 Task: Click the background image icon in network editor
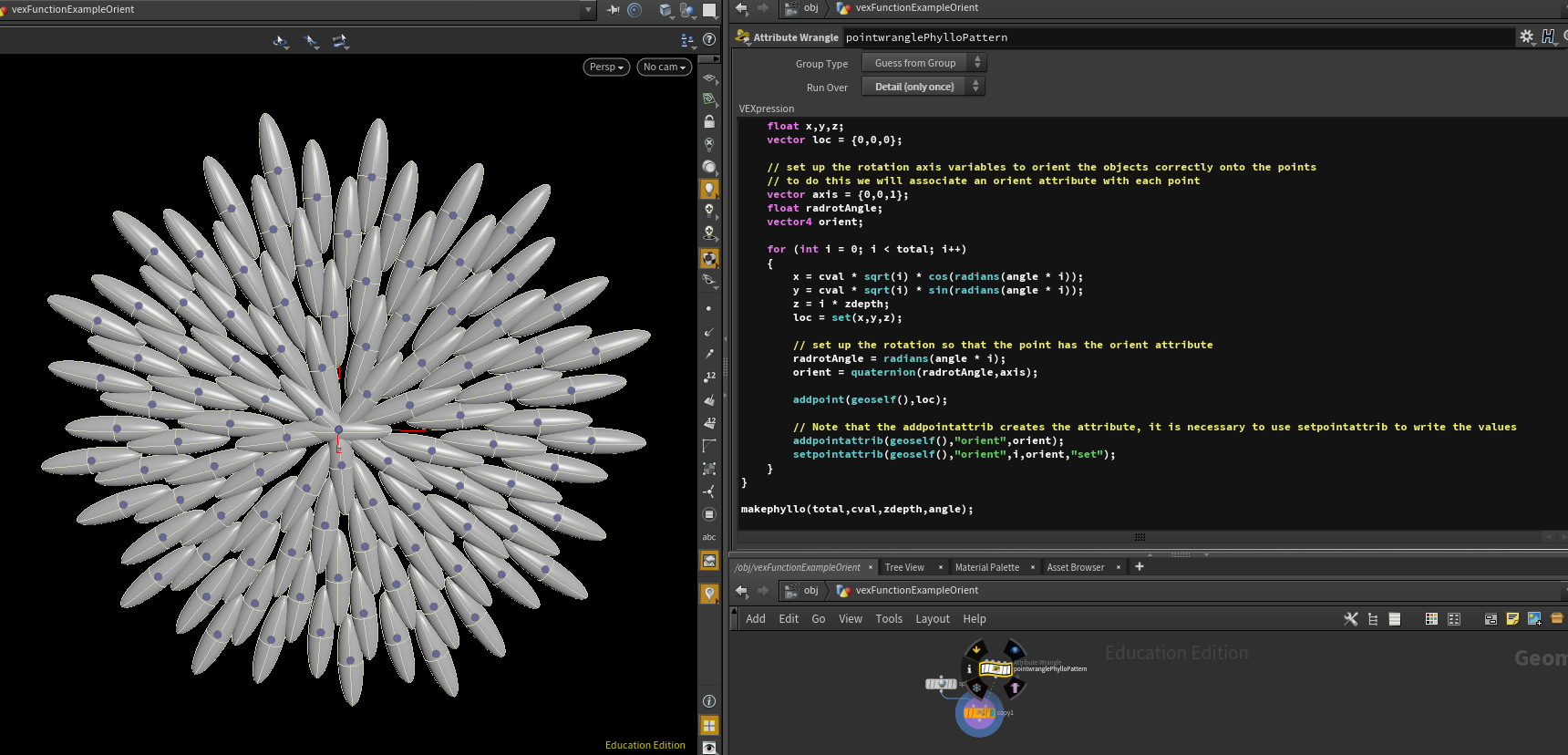click(x=1534, y=619)
